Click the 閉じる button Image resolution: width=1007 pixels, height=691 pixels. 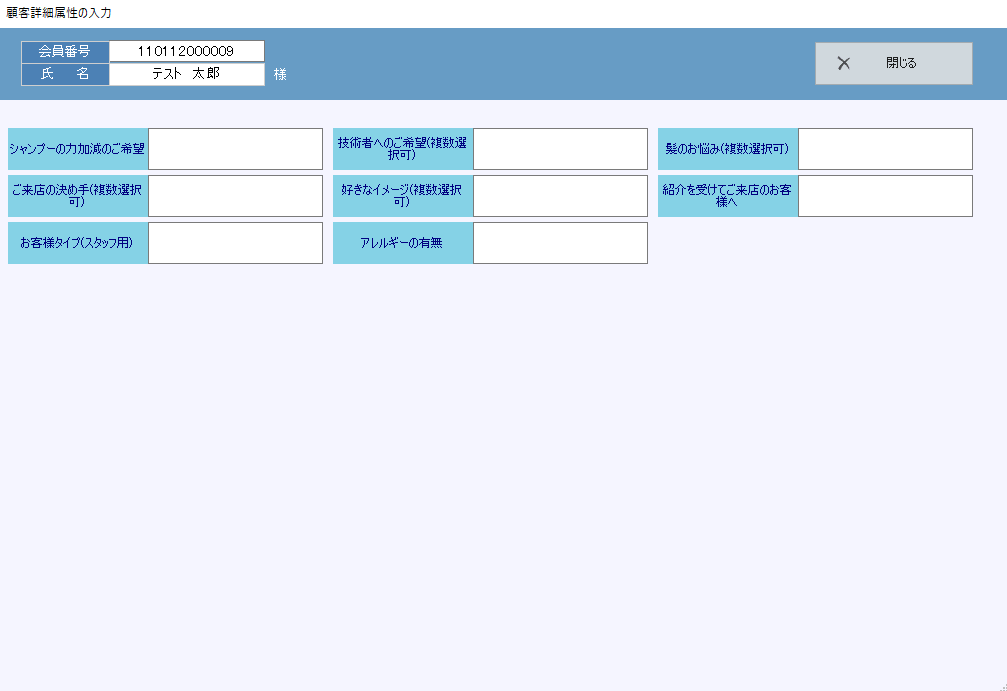(x=893, y=63)
